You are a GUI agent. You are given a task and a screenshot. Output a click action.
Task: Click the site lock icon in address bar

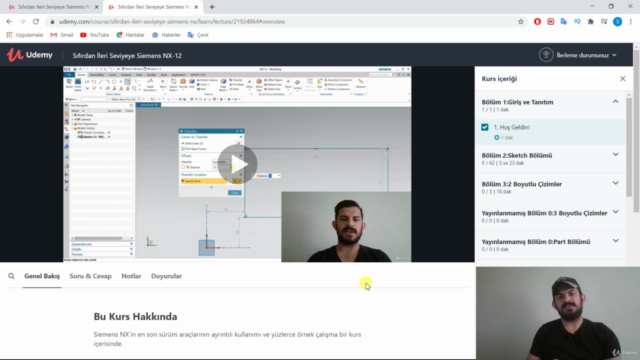pyautogui.click(x=52, y=22)
